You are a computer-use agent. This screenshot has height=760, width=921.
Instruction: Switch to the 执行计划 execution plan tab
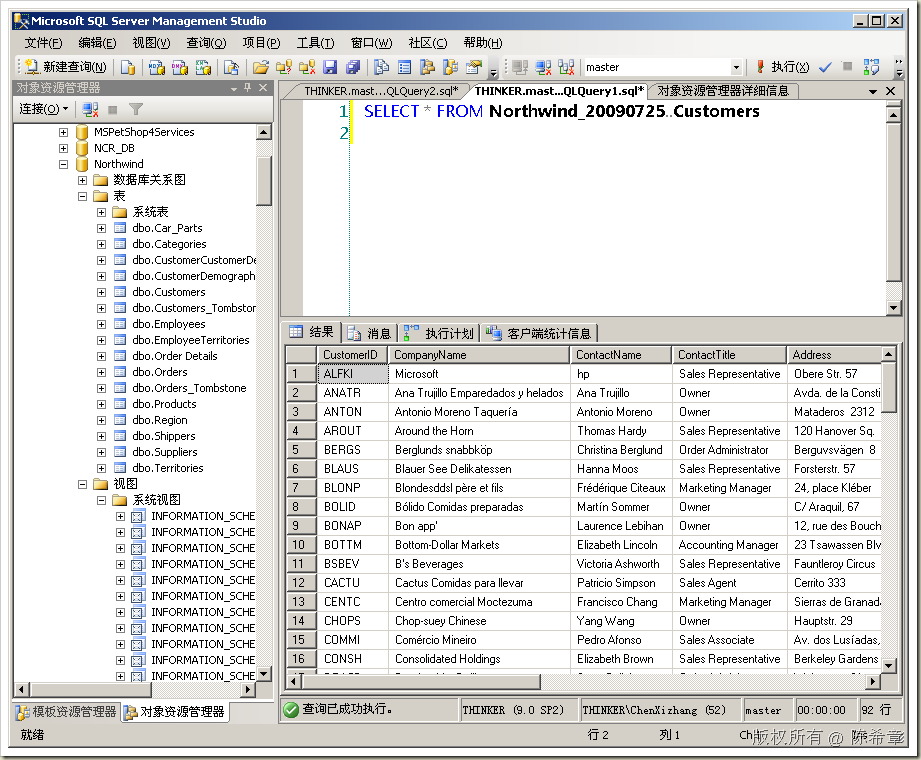click(439, 334)
